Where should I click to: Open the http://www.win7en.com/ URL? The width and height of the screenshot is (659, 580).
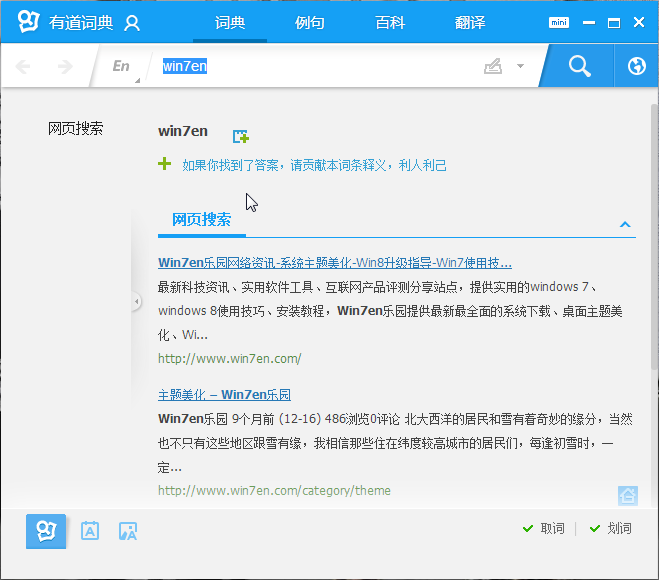tap(229, 359)
